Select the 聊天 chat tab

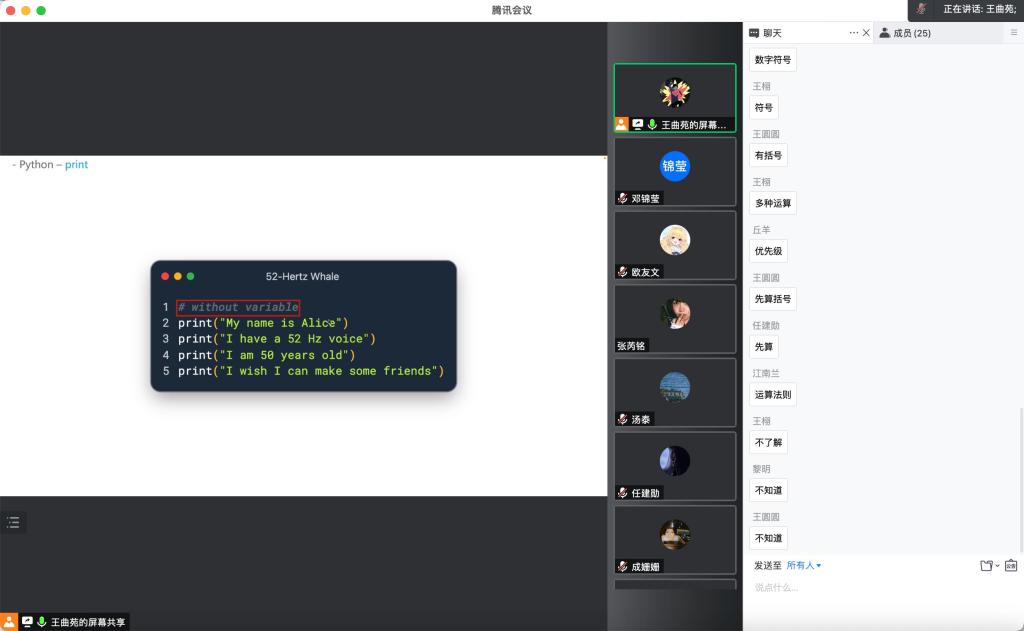click(x=773, y=33)
